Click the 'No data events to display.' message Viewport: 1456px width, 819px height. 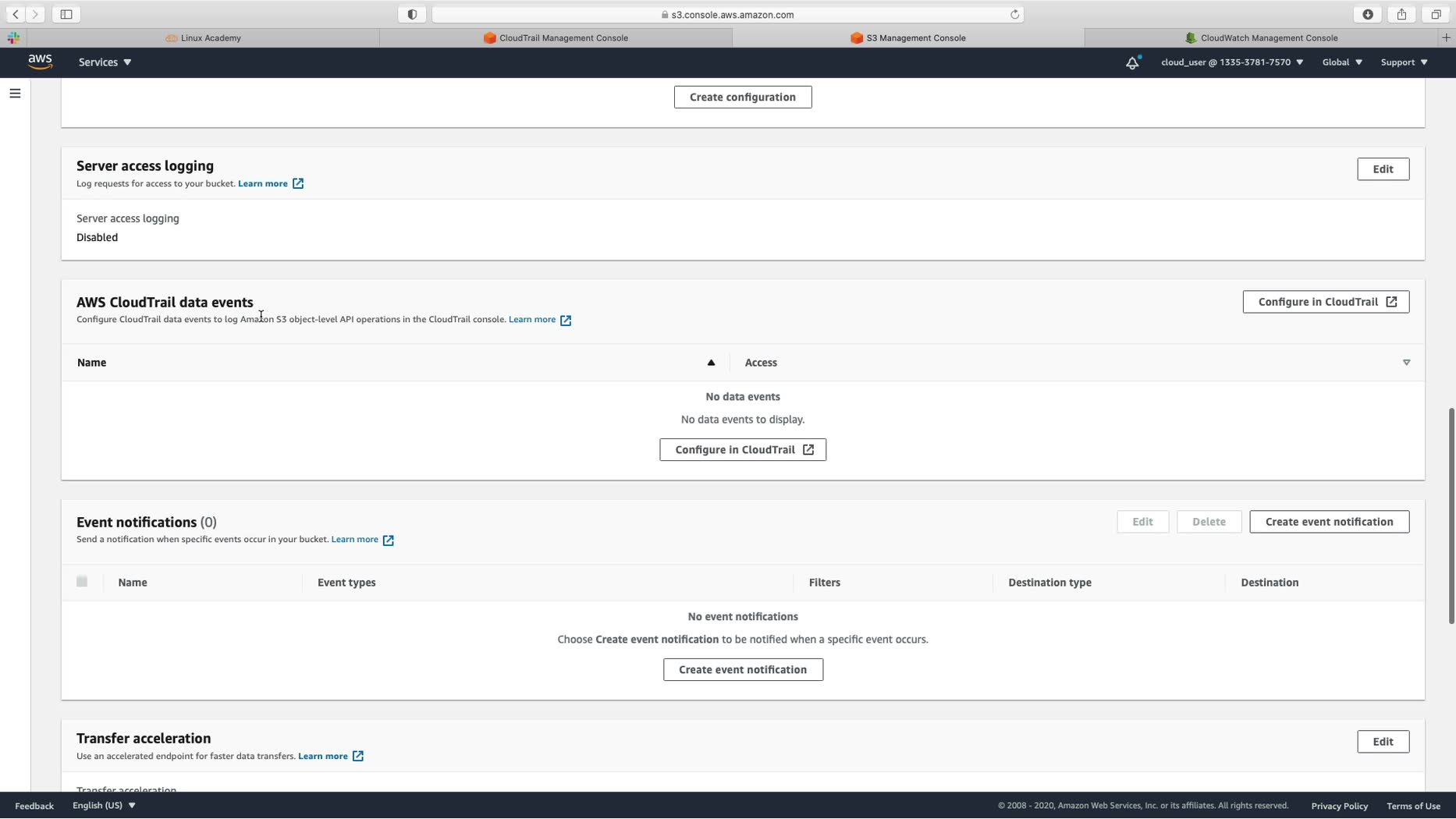743,420
